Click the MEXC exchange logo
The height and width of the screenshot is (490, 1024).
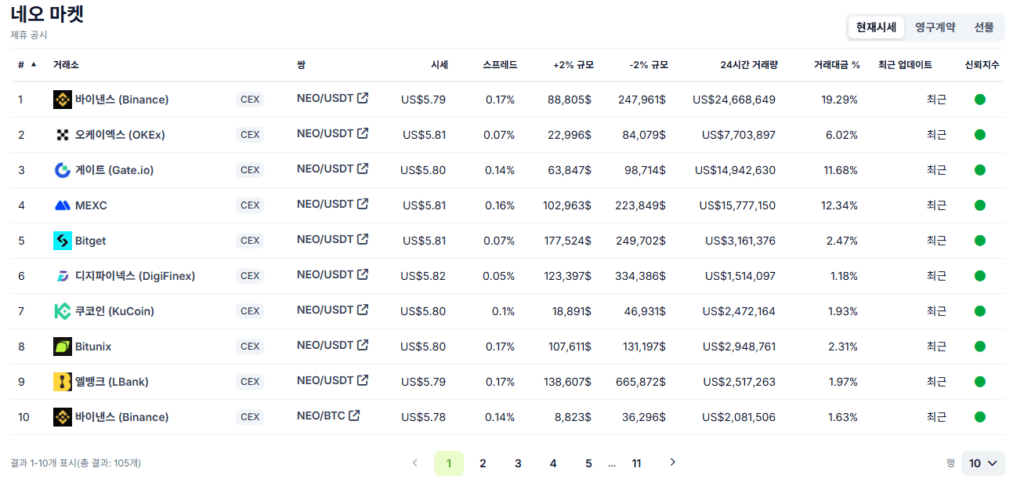coord(62,205)
